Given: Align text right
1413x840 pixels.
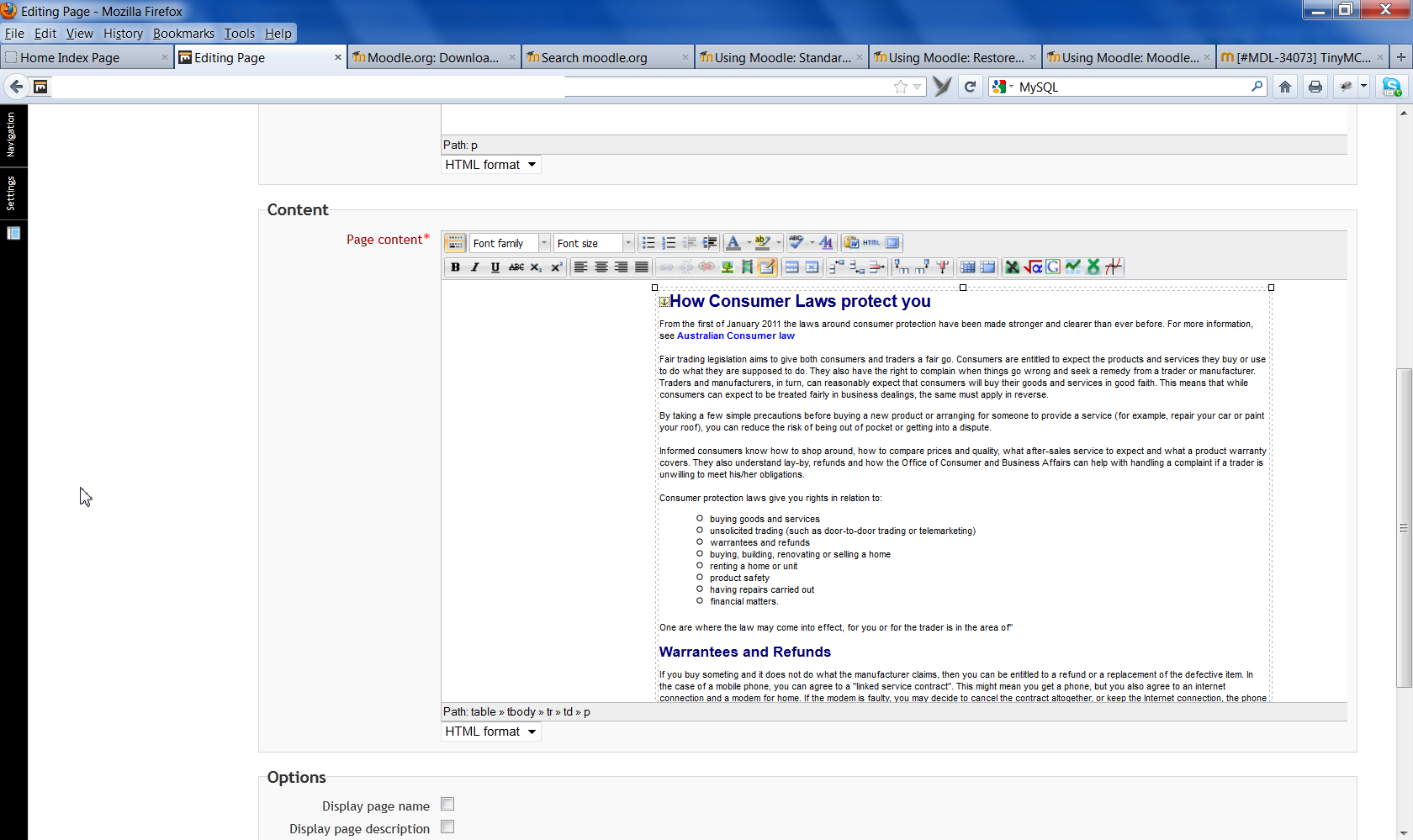Looking at the screenshot, I should 621,267.
